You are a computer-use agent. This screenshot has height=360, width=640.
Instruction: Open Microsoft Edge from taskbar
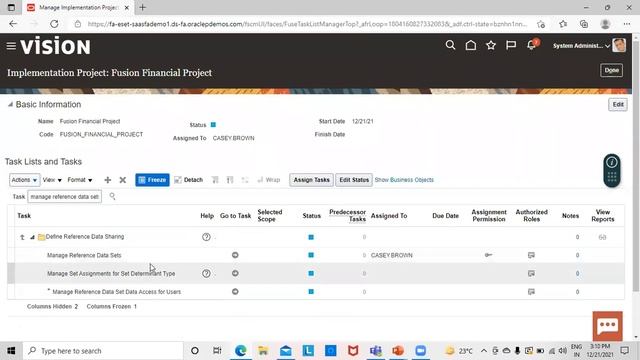[240, 351]
